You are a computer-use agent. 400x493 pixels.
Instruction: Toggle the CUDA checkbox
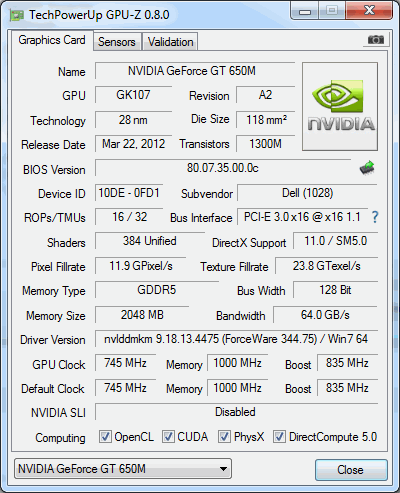tap(168, 436)
